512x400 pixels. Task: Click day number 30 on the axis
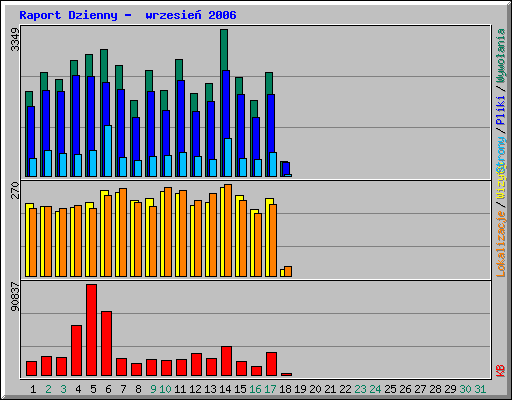tap(465, 389)
